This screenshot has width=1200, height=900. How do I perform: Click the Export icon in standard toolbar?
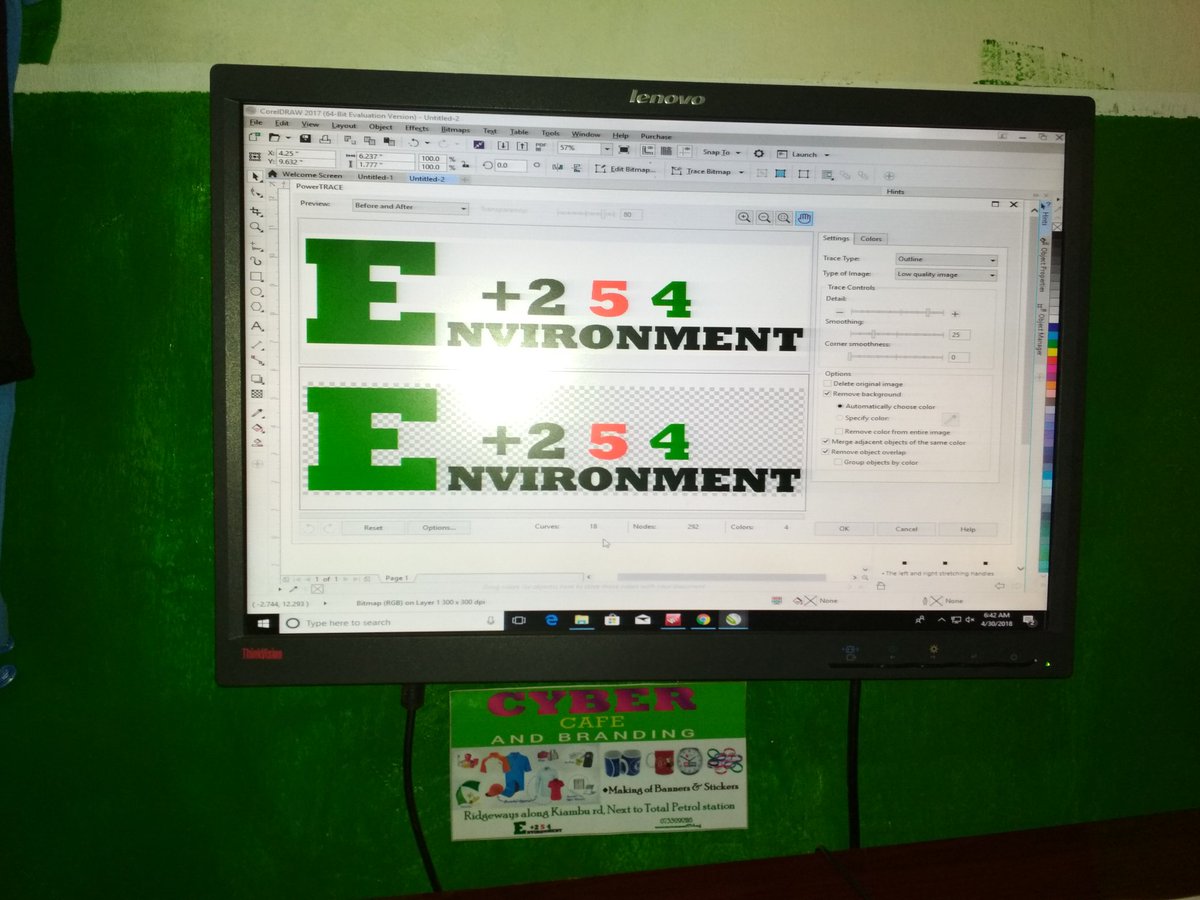pos(522,146)
